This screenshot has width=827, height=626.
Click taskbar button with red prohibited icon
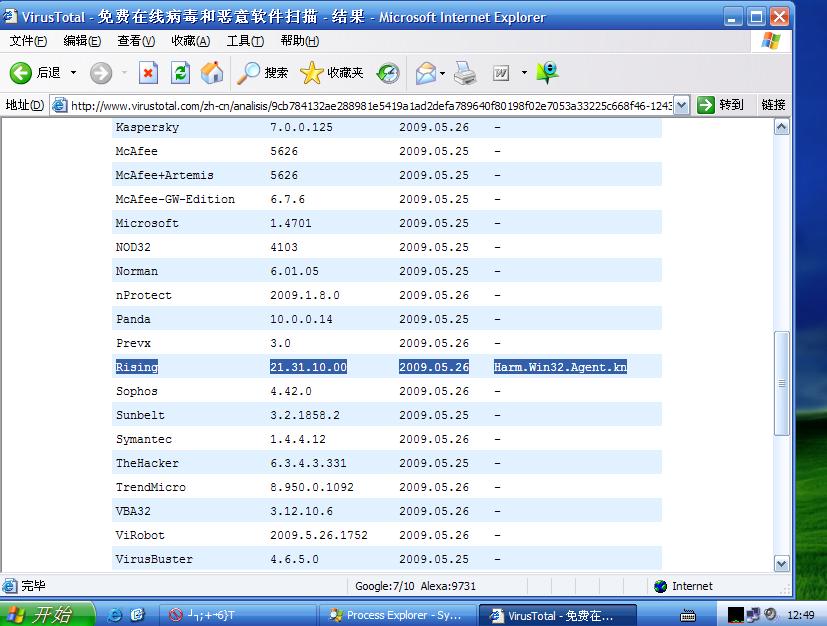tap(237, 615)
